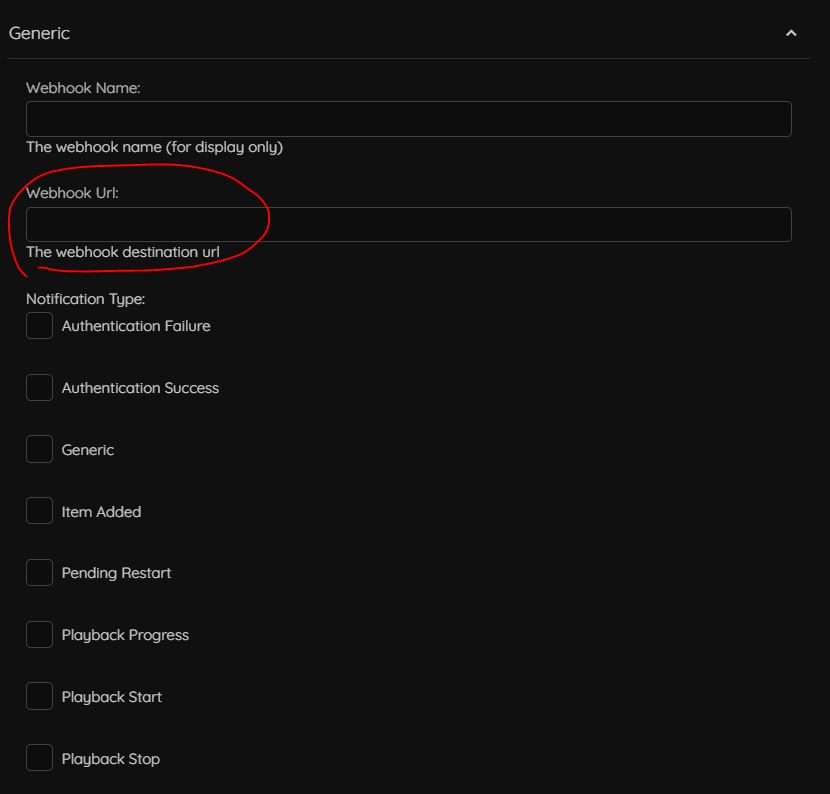Enable Item Added notifications
Image resolution: width=830 pixels, height=794 pixels.
(x=39, y=510)
